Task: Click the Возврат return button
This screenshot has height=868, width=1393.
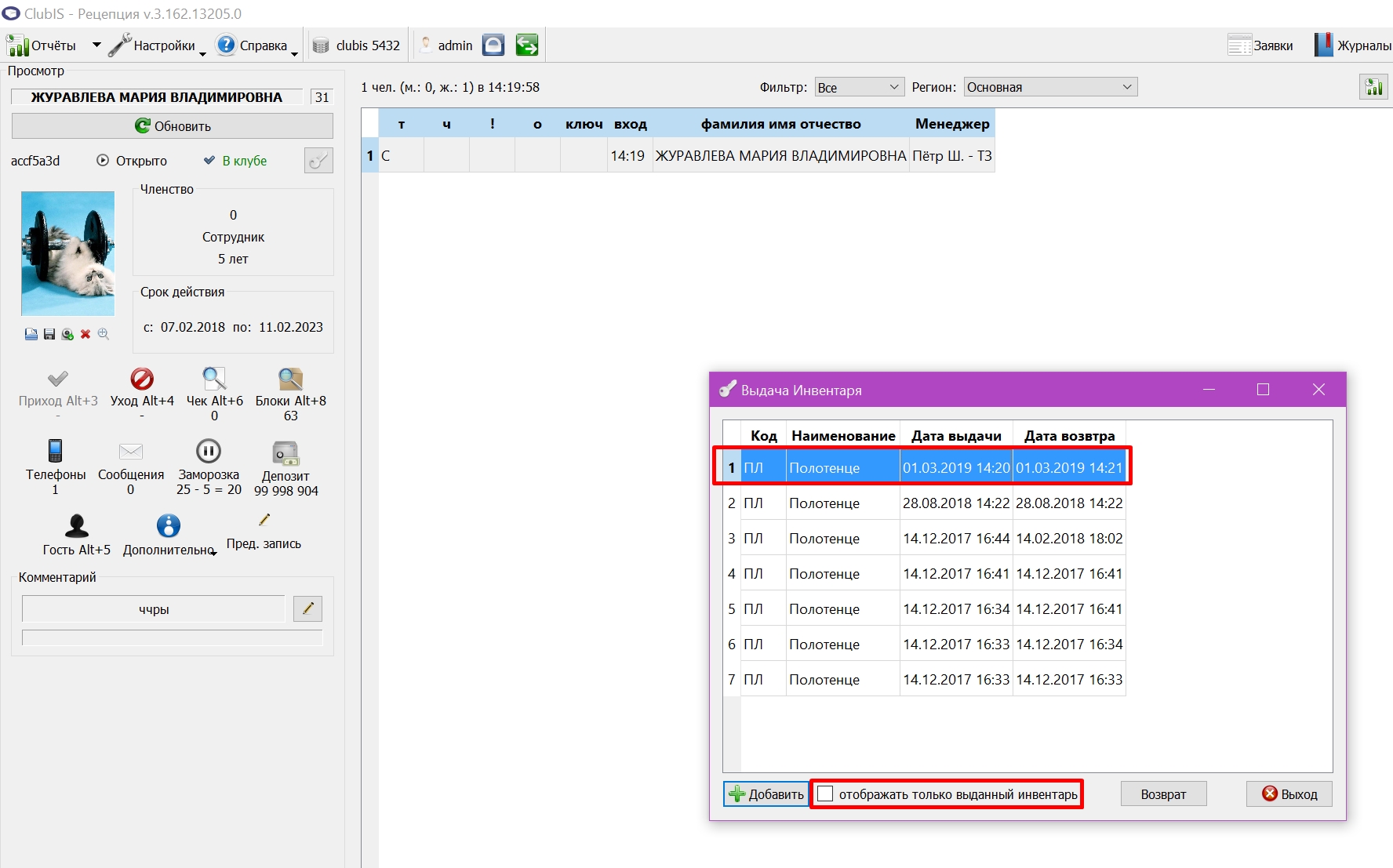Action: tap(1163, 794)
